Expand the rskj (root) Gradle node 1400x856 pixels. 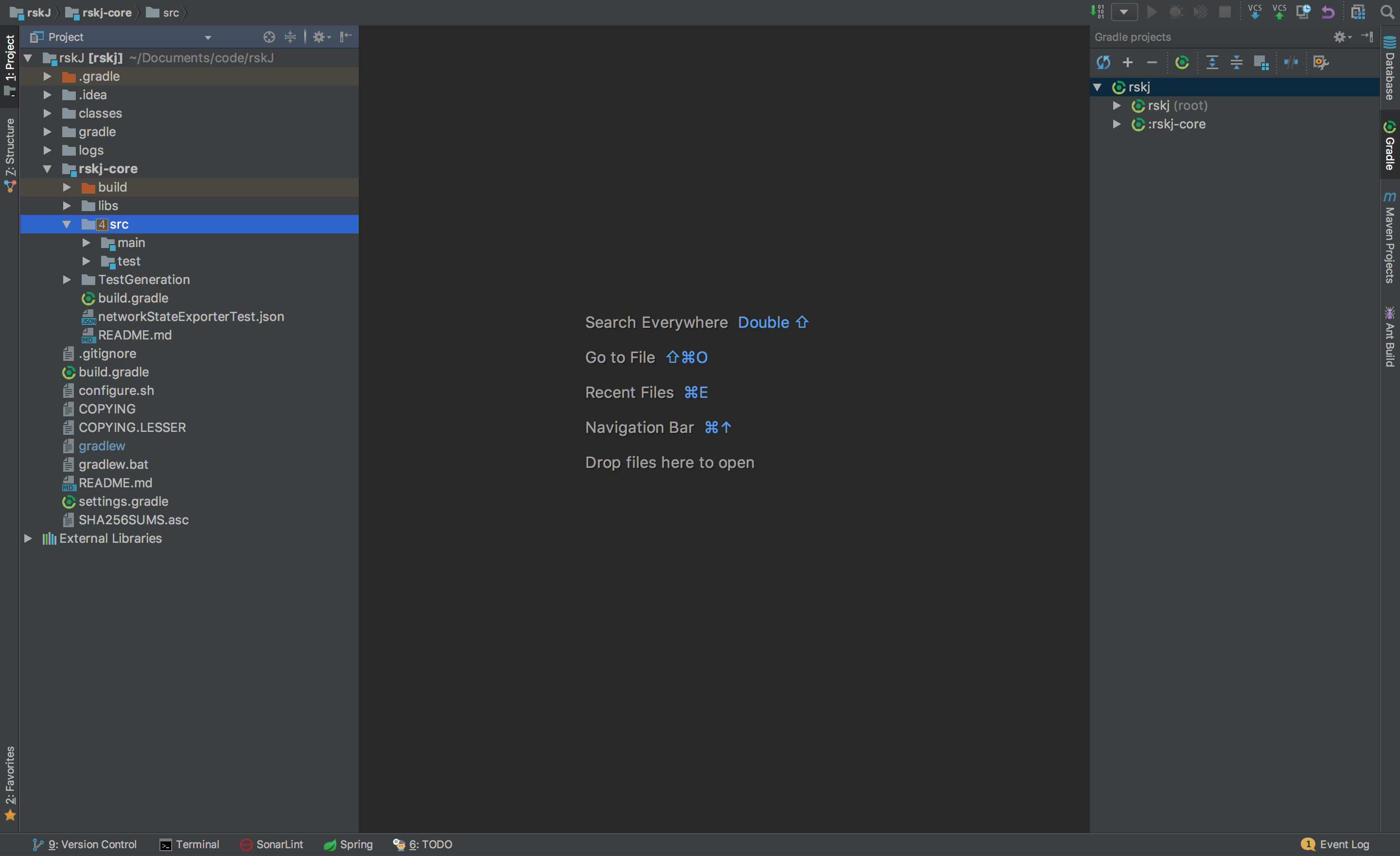coord(1117,106)
